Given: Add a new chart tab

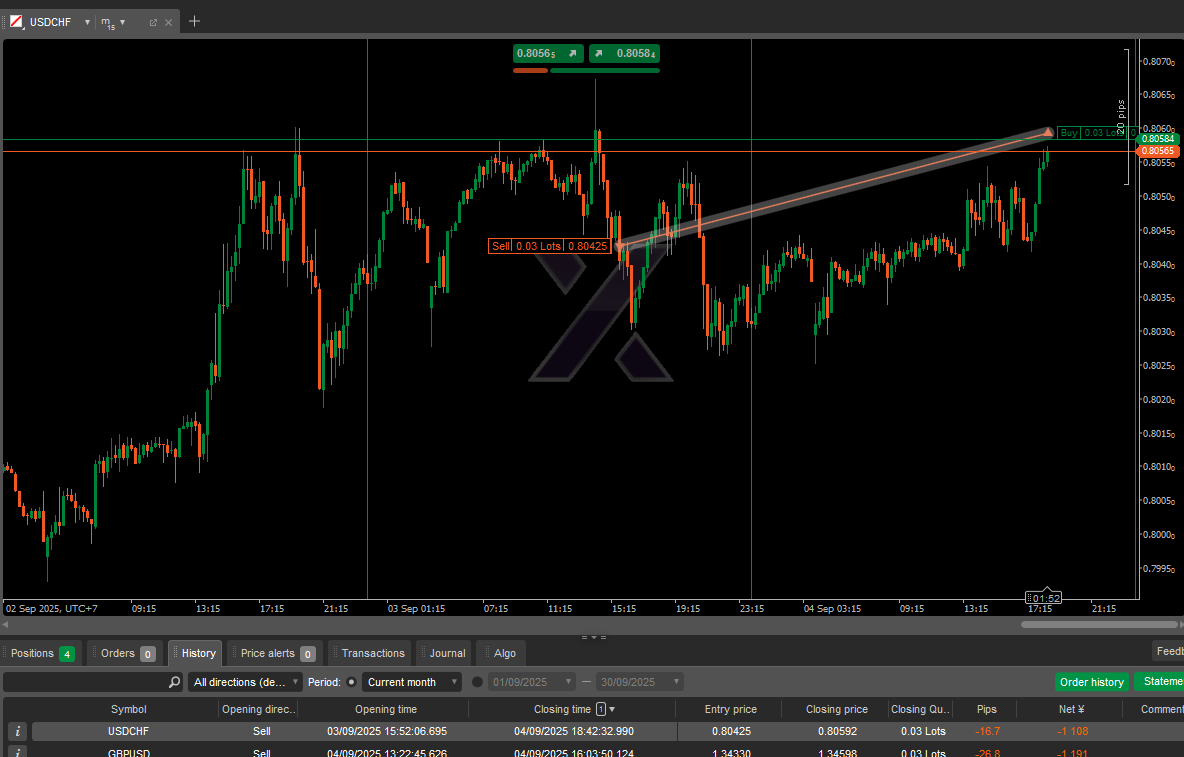Looking at the screenshot, I should click(x=194, y=21).
